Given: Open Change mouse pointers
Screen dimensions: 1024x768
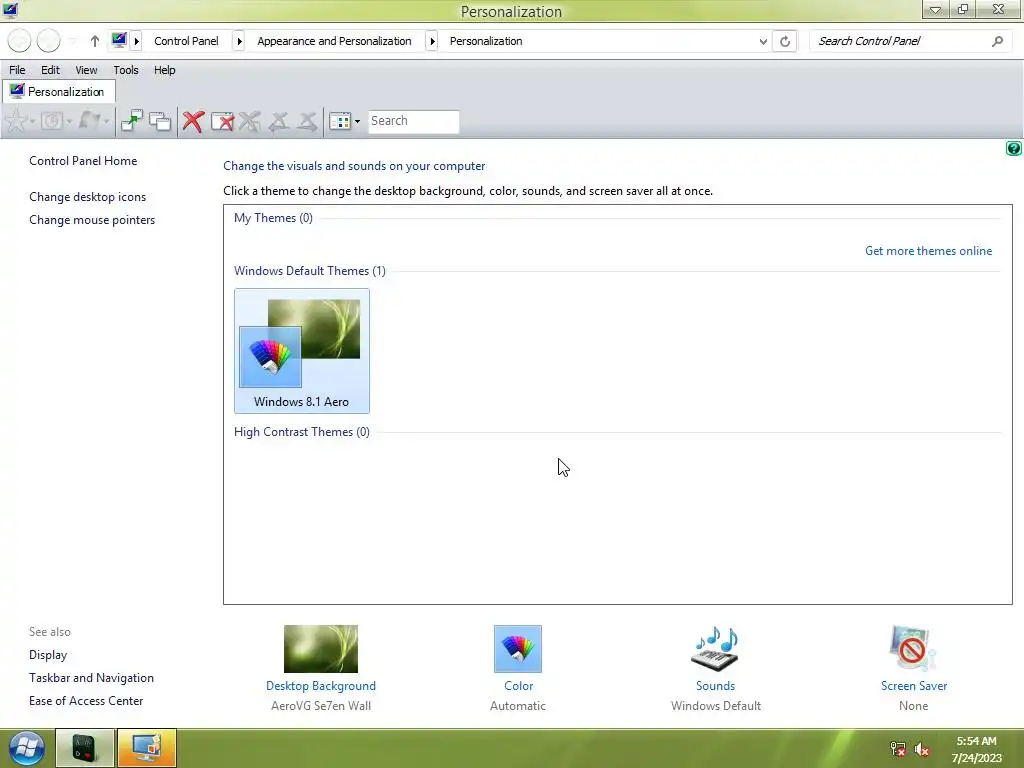Looking at the screenshot, I should point(92,220).
